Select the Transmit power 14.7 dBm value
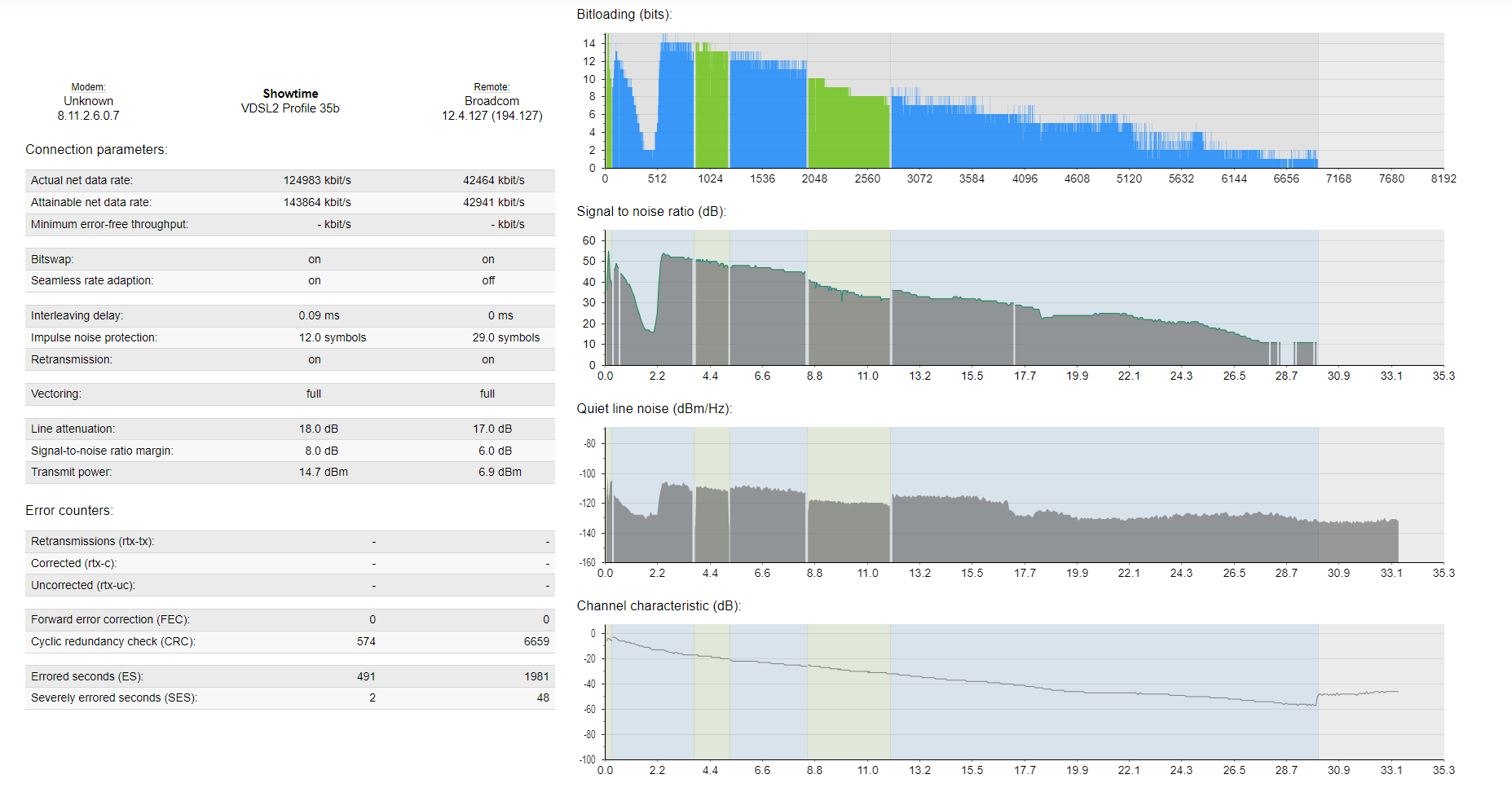The width and height of the screenshot is (1512, 792). tap(323, 471)
